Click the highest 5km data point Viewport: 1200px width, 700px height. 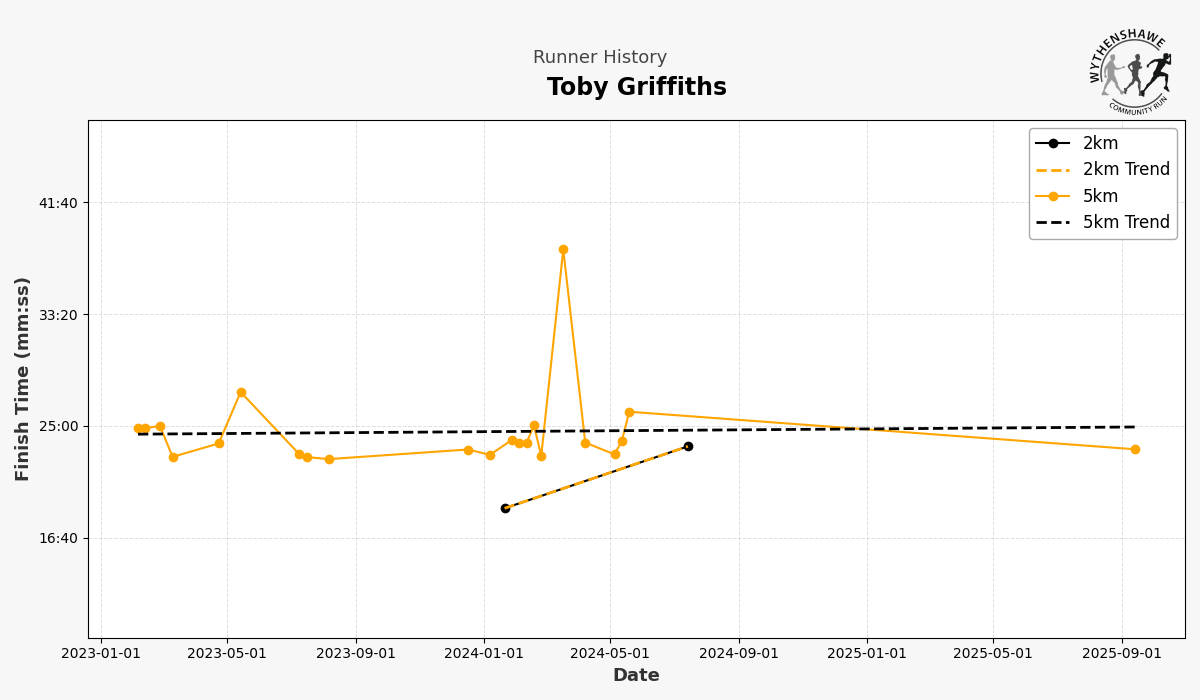[563, 250]
